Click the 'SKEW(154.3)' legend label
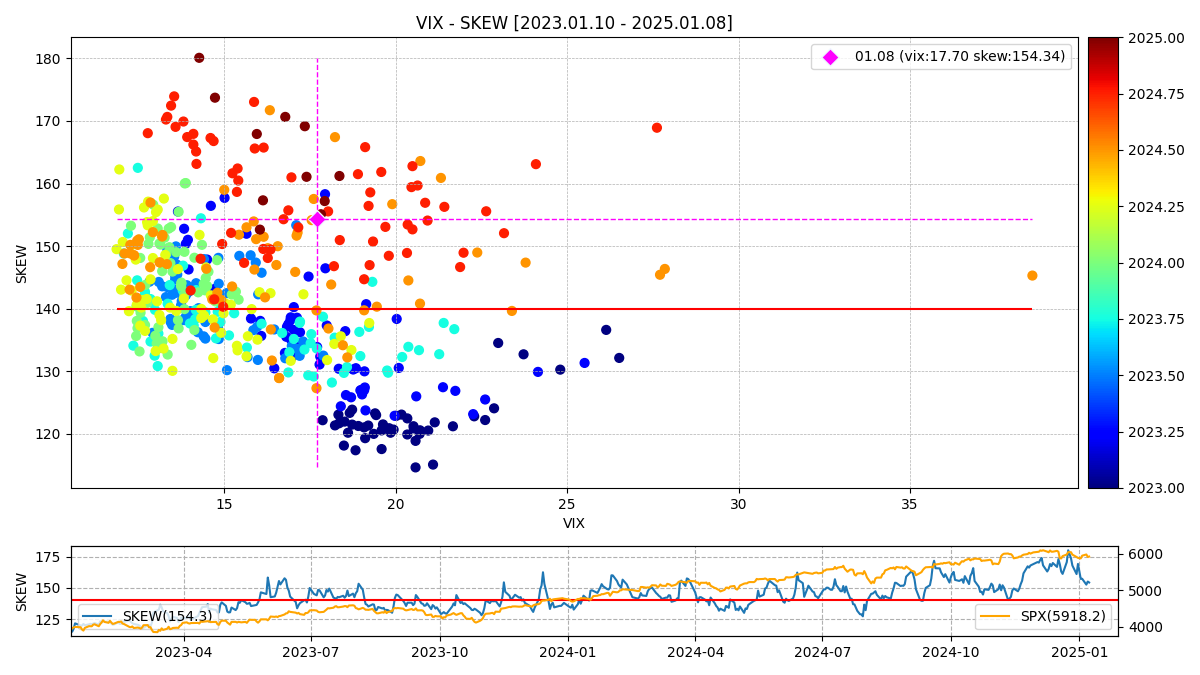 pyautogui.click(x=167, y=617)
